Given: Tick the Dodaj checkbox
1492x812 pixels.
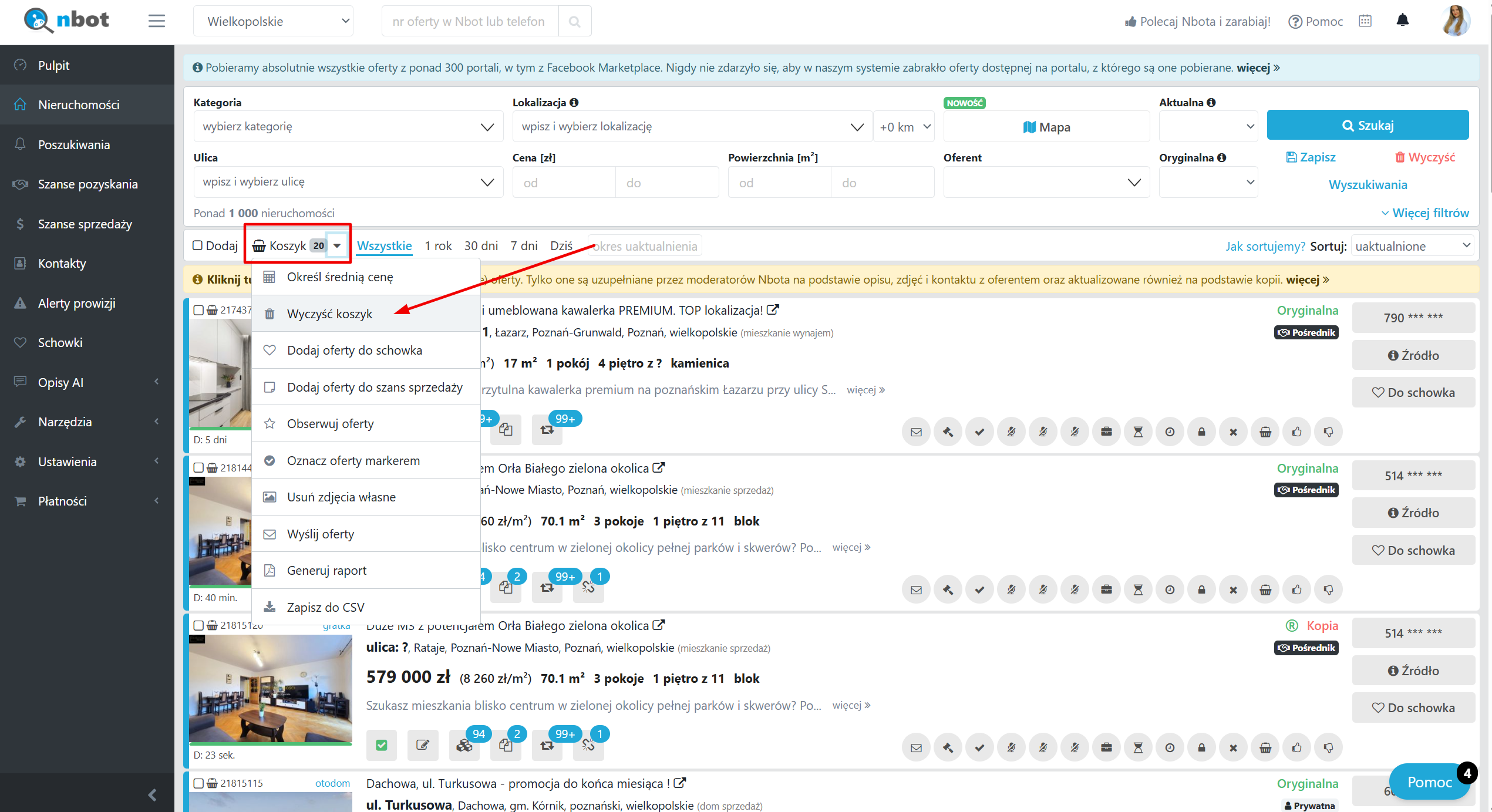Looking at the screenshot, I should 198,245.
